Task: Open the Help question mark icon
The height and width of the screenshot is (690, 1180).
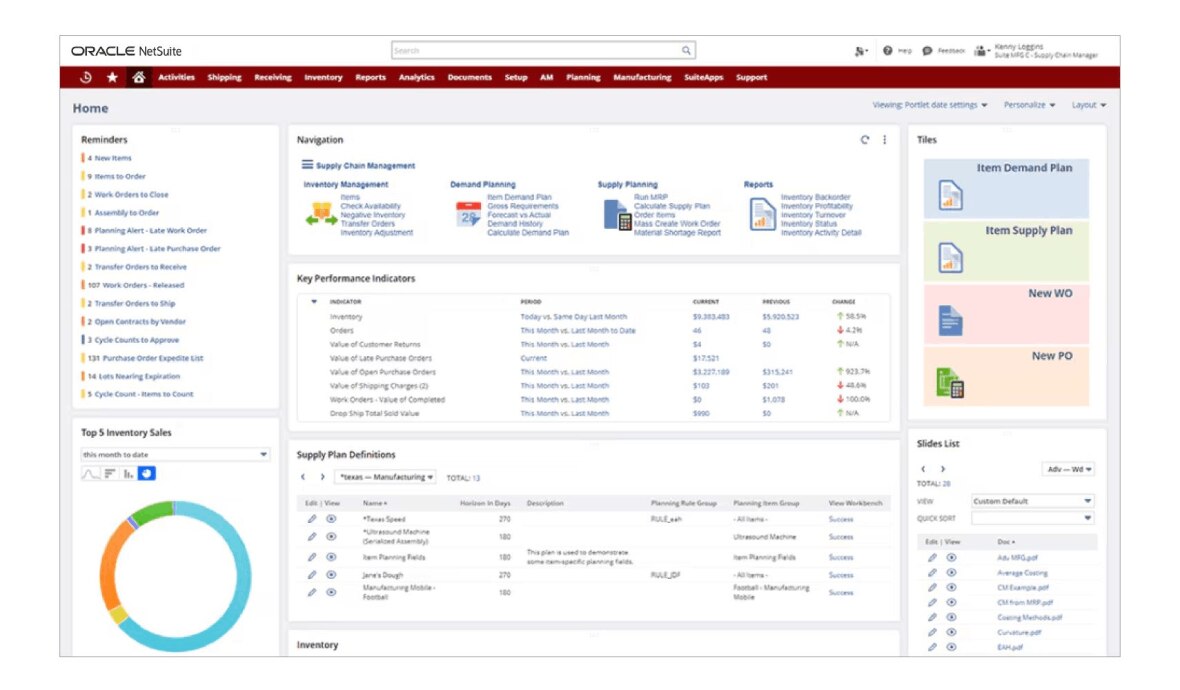Action: pos(887,50)
